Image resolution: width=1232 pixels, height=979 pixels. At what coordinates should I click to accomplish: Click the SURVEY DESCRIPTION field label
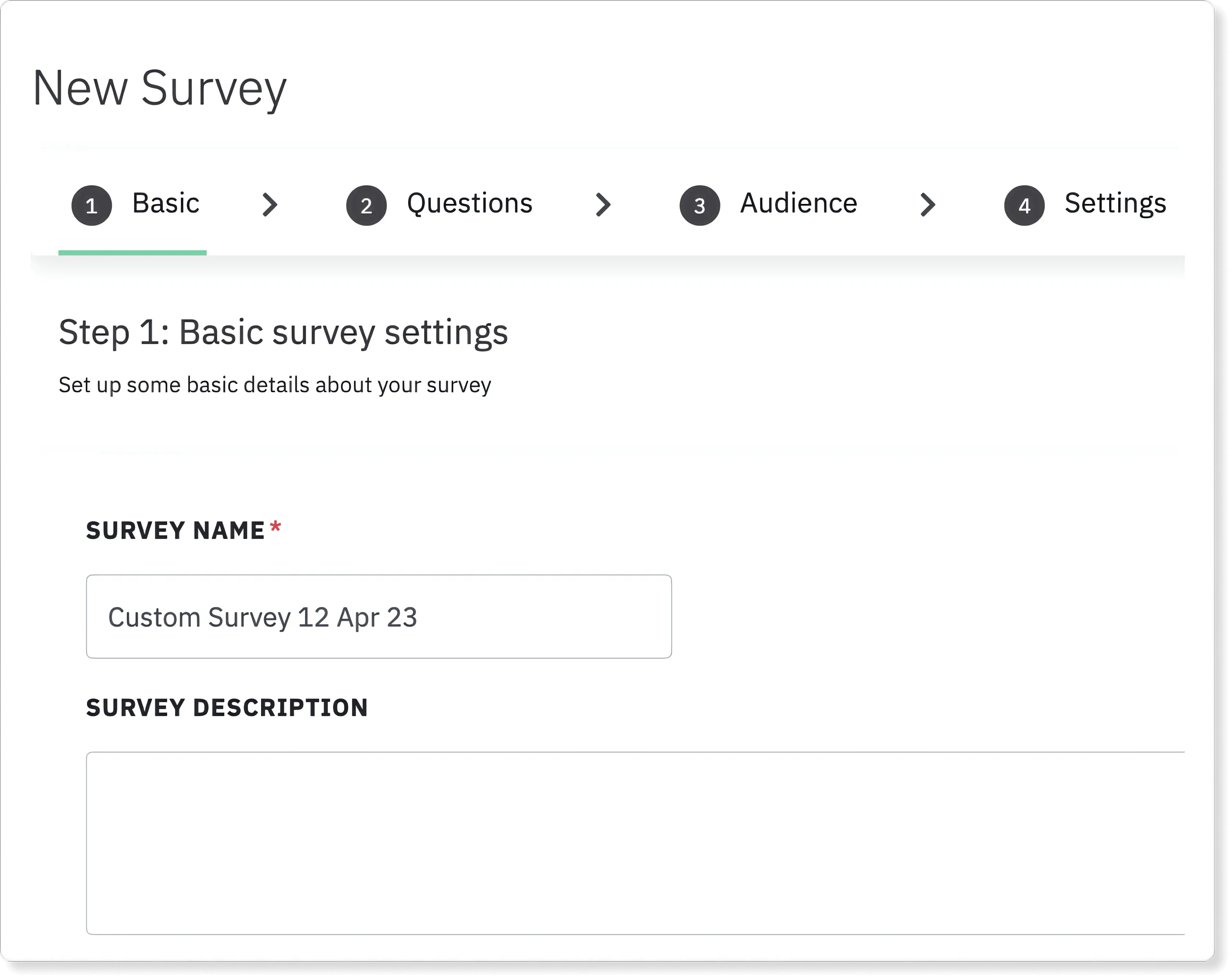(227, 708)
